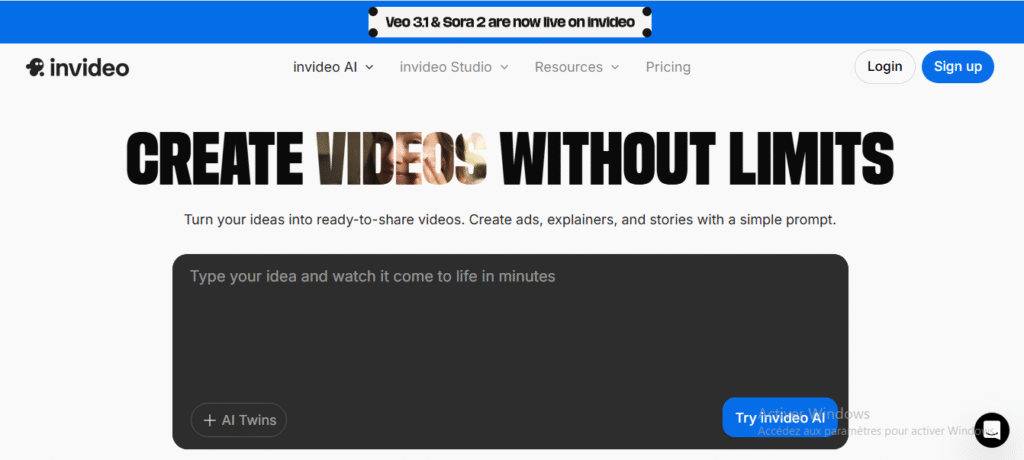Open the chat support widget

click(991, 429)
